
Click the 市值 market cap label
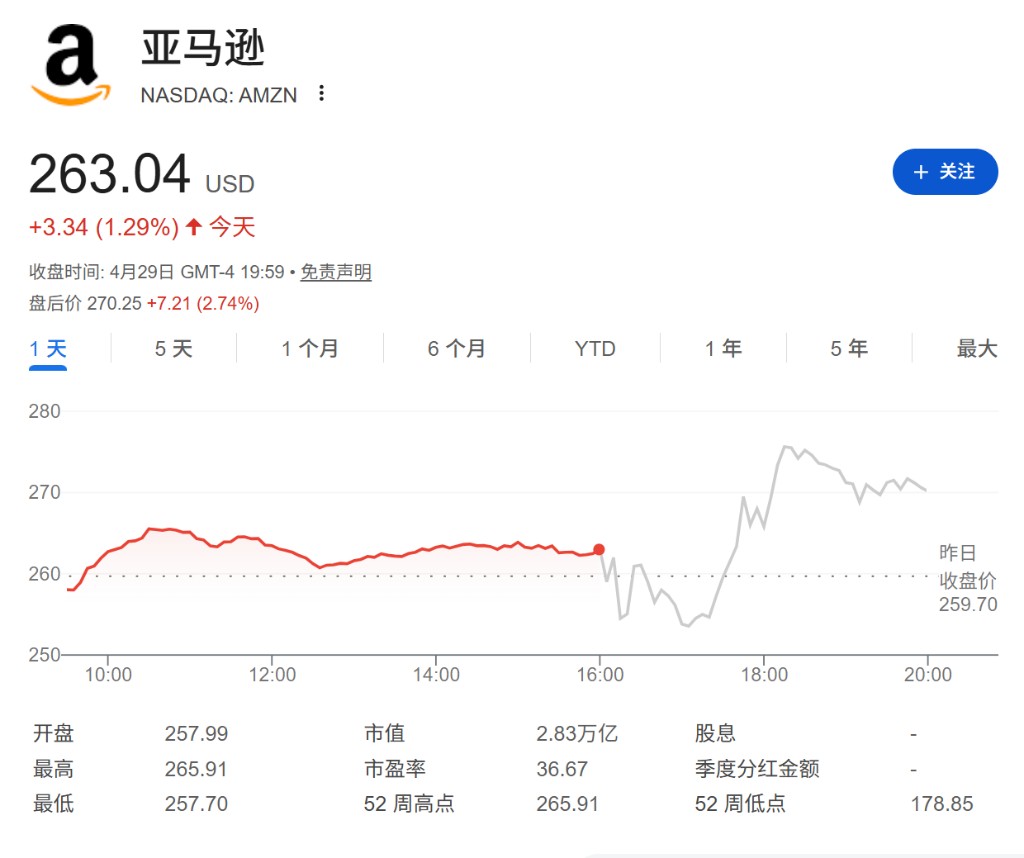[385, 734]
